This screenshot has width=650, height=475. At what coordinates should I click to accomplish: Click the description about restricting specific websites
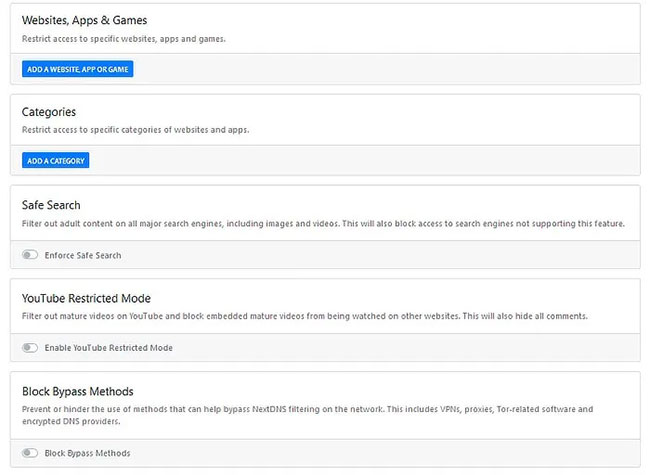[x=124, y=39]
